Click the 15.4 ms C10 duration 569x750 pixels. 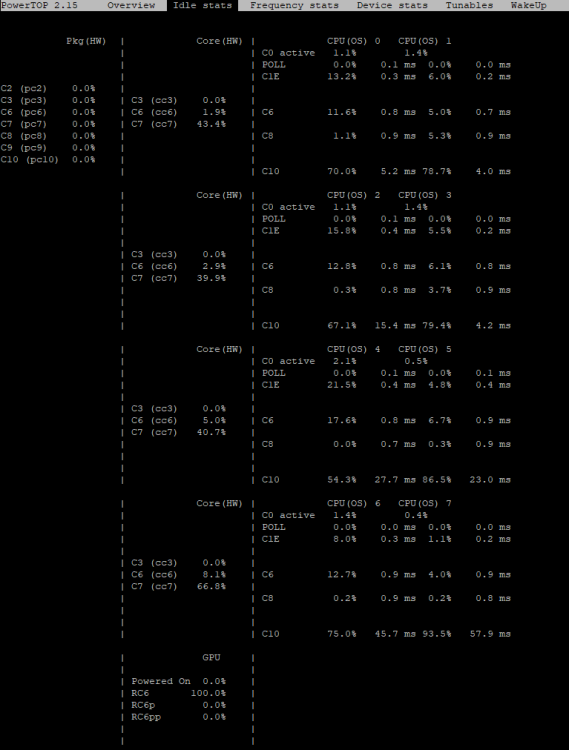tap(395, 326)
